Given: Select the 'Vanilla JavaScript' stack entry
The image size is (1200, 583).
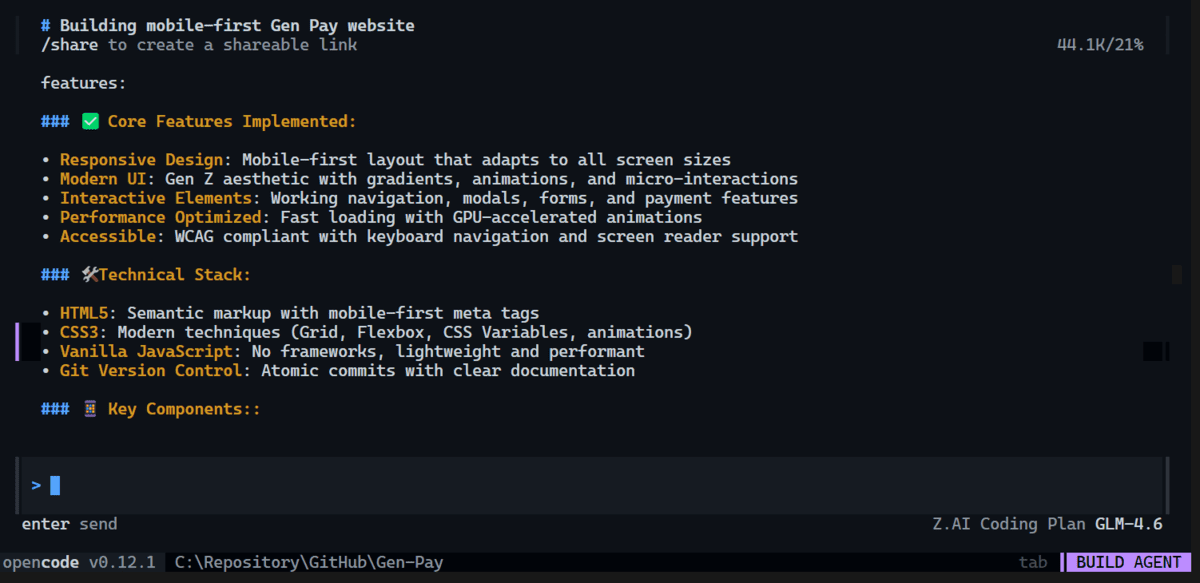Looking at the screenshot, I should click(146, 351).
